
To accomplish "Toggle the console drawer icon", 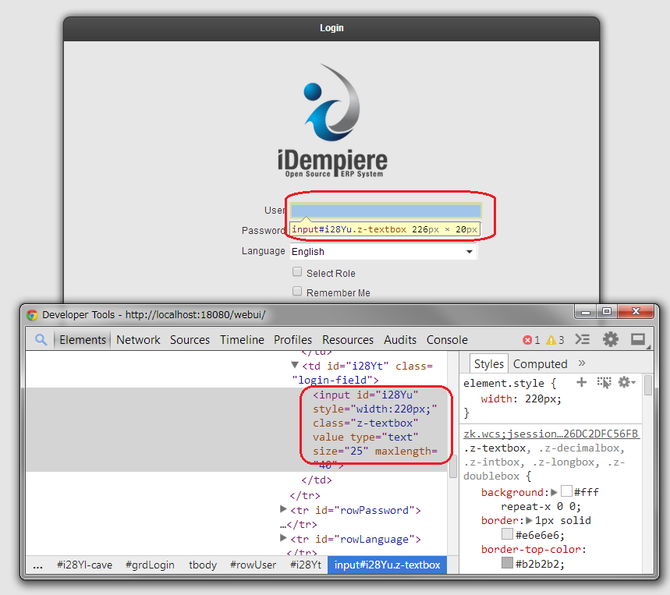I will [582, 339].
